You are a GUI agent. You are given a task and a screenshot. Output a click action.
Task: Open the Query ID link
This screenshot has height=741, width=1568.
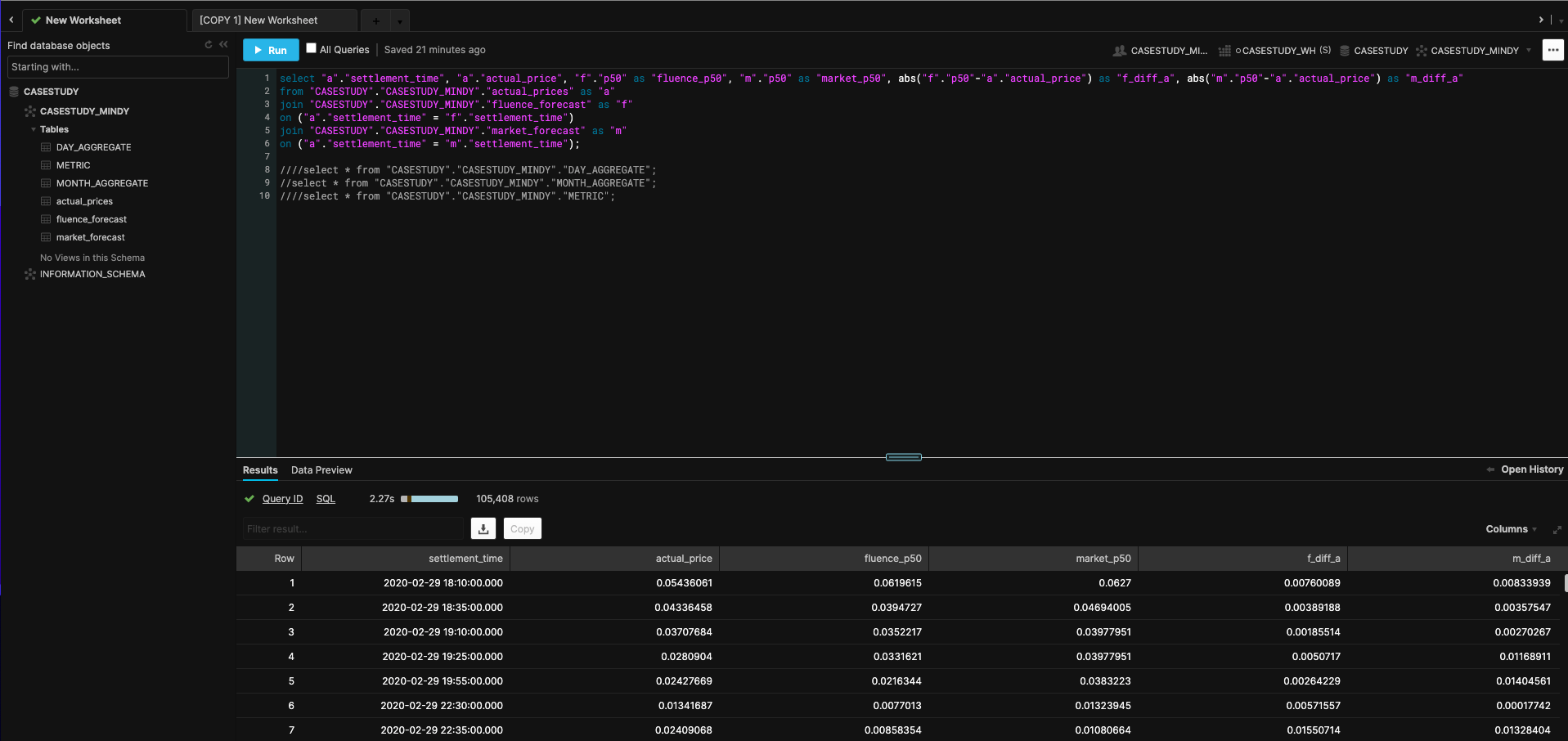click(x=282, y=499)
